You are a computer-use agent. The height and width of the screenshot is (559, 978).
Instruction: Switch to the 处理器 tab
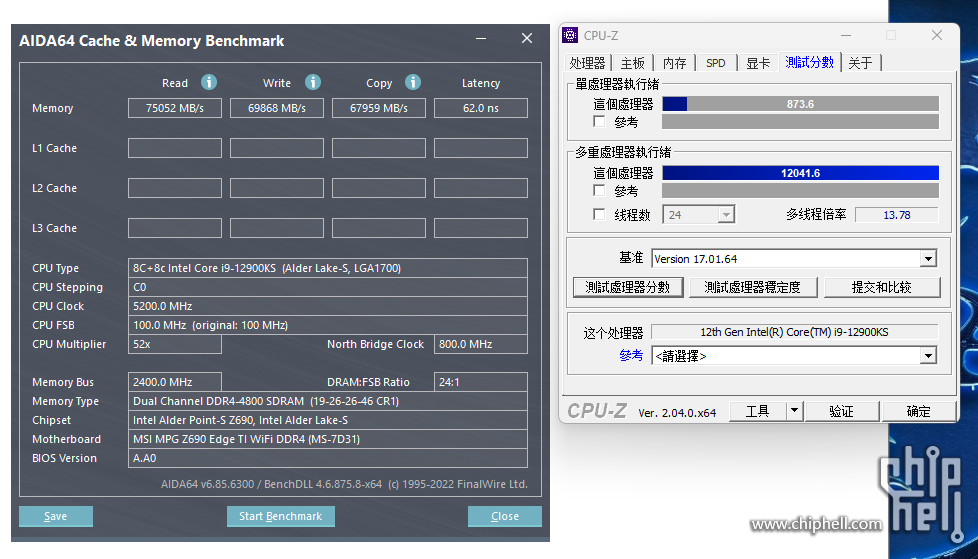[588, 63]
